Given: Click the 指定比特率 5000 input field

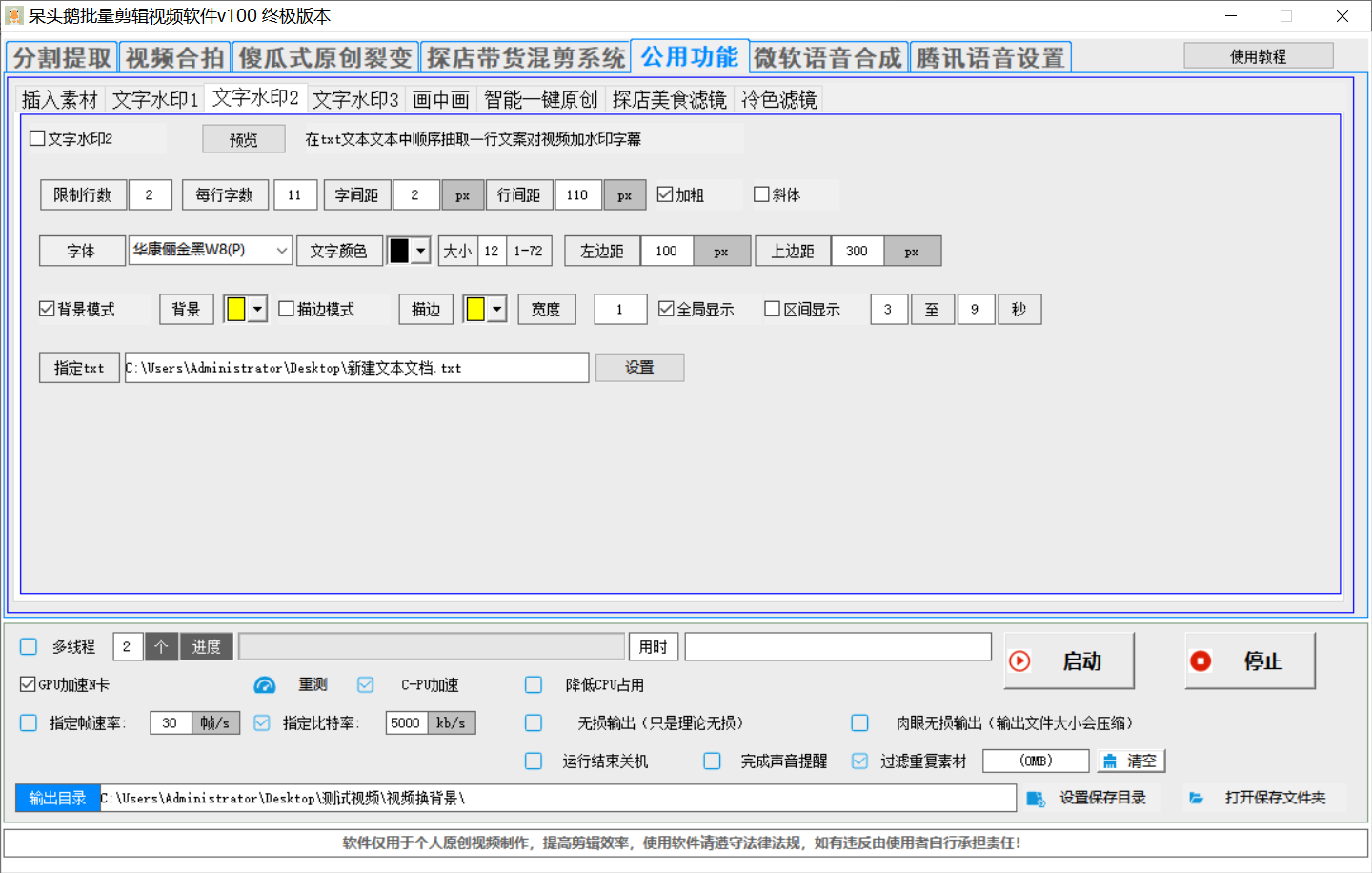Looking at the screenshot, I should [406, 722].
